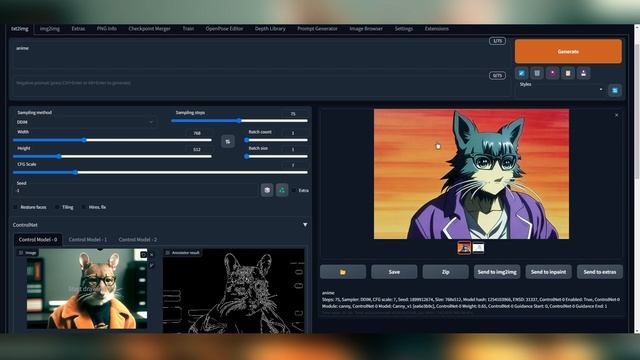Switch to Control Model - 1 tab
The image size is (640, 360).
coord(88,240)
